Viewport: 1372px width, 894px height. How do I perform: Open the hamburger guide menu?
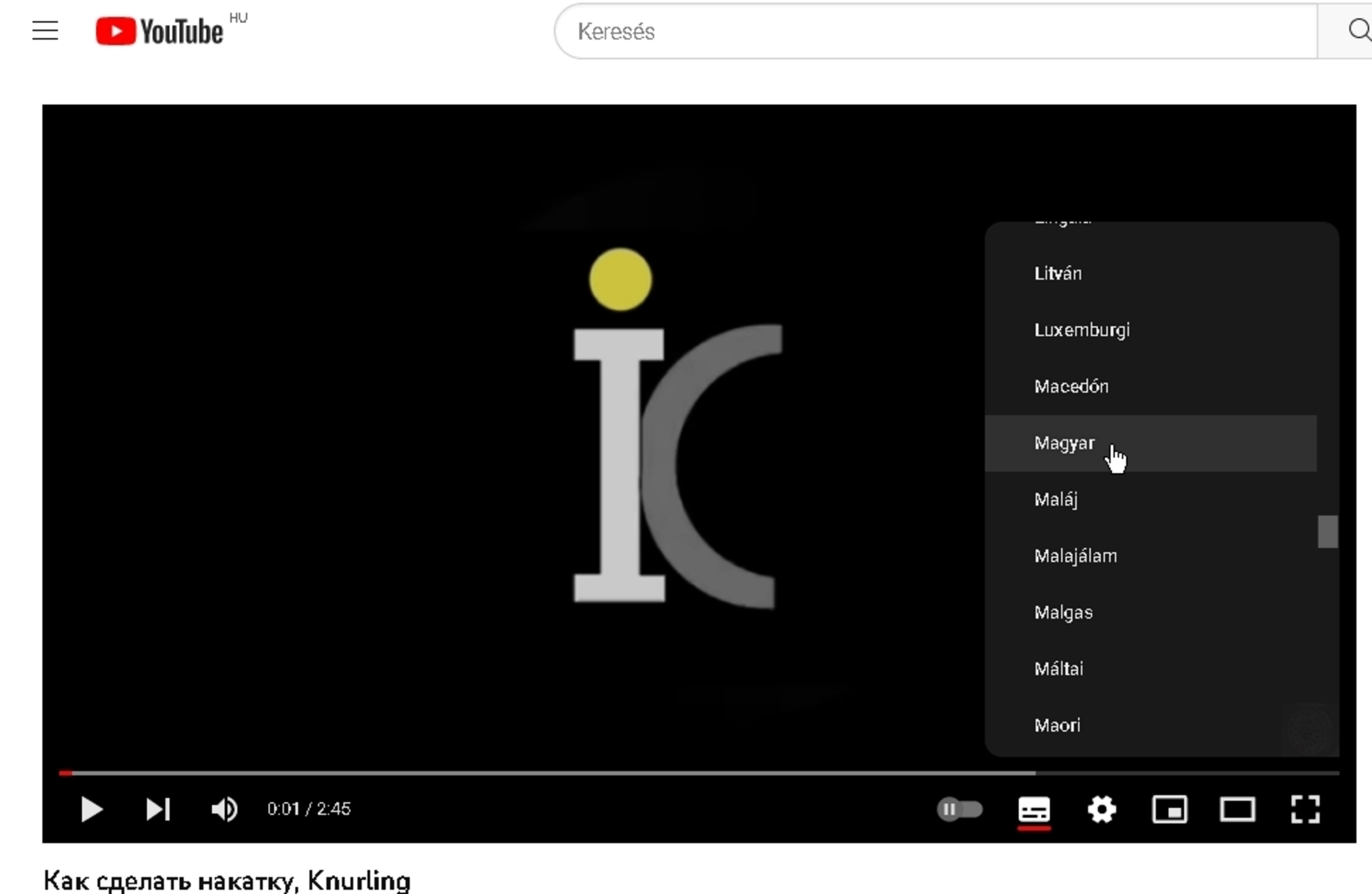coord(46,31)
